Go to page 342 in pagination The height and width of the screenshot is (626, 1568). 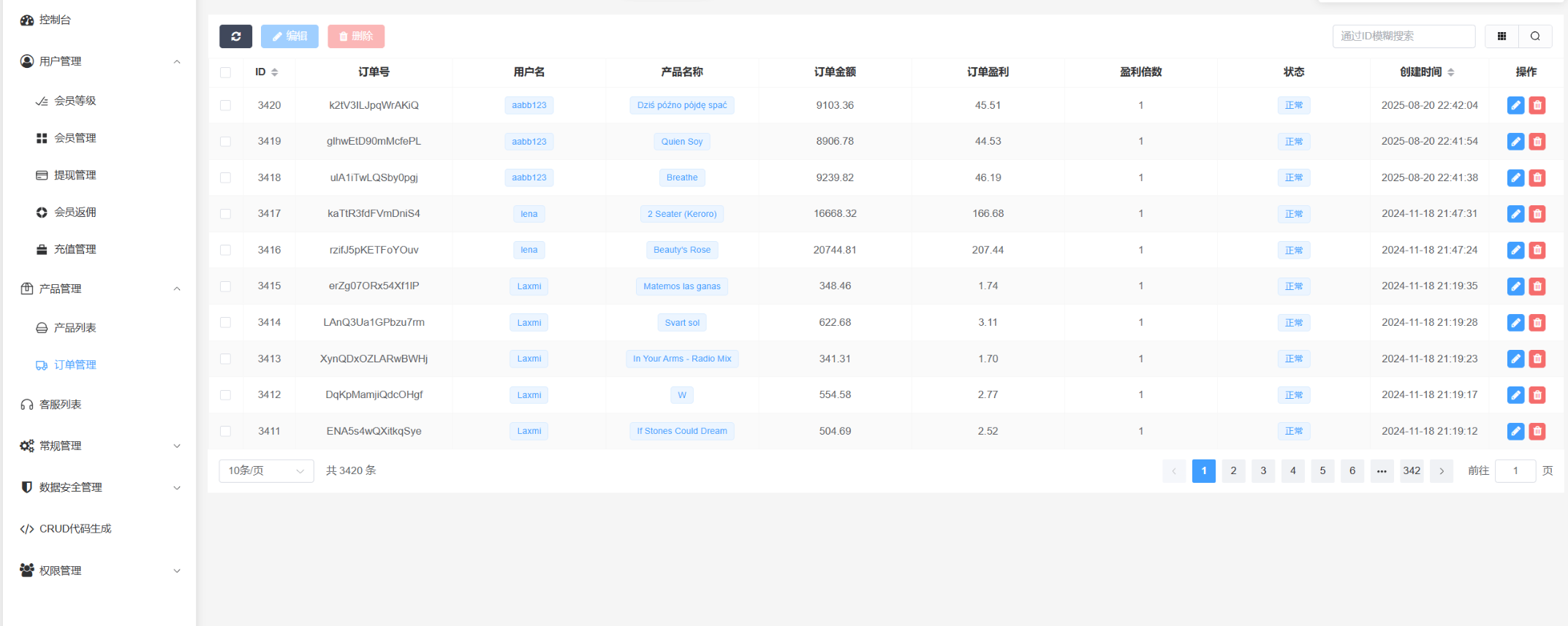1411,471
